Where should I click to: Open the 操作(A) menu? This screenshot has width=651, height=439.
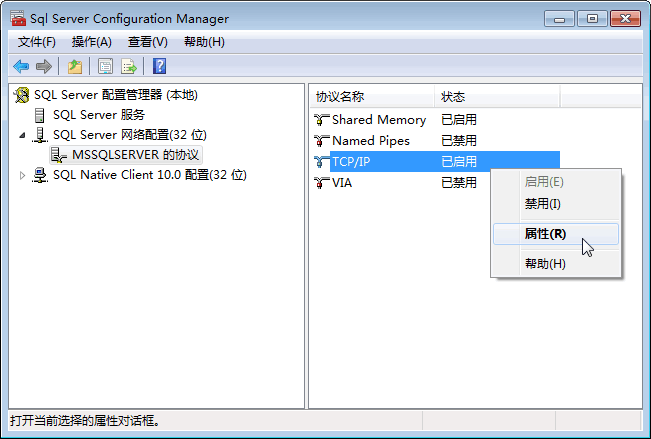[91, 42]
